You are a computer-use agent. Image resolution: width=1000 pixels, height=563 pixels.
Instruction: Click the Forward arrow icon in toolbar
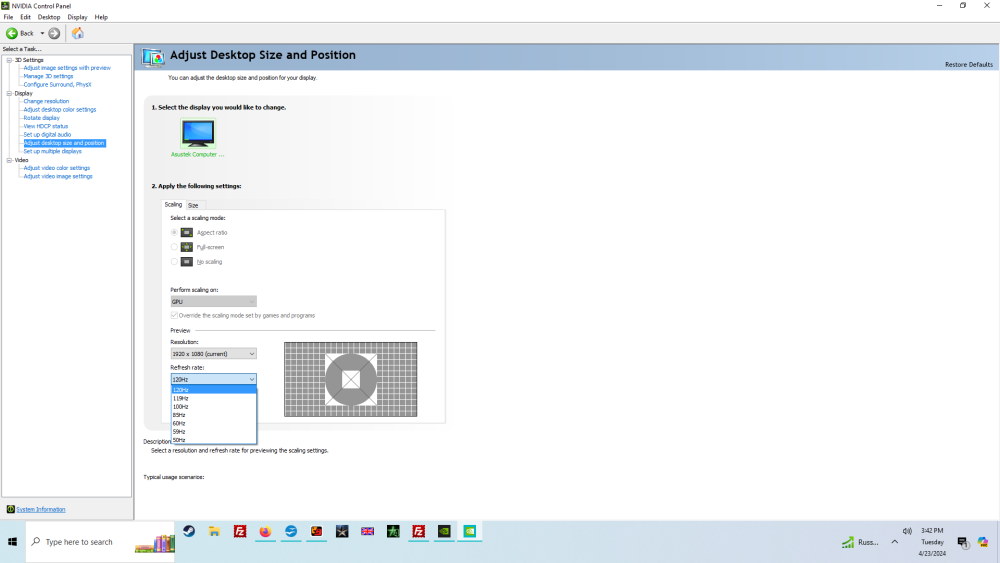[54, 33]
